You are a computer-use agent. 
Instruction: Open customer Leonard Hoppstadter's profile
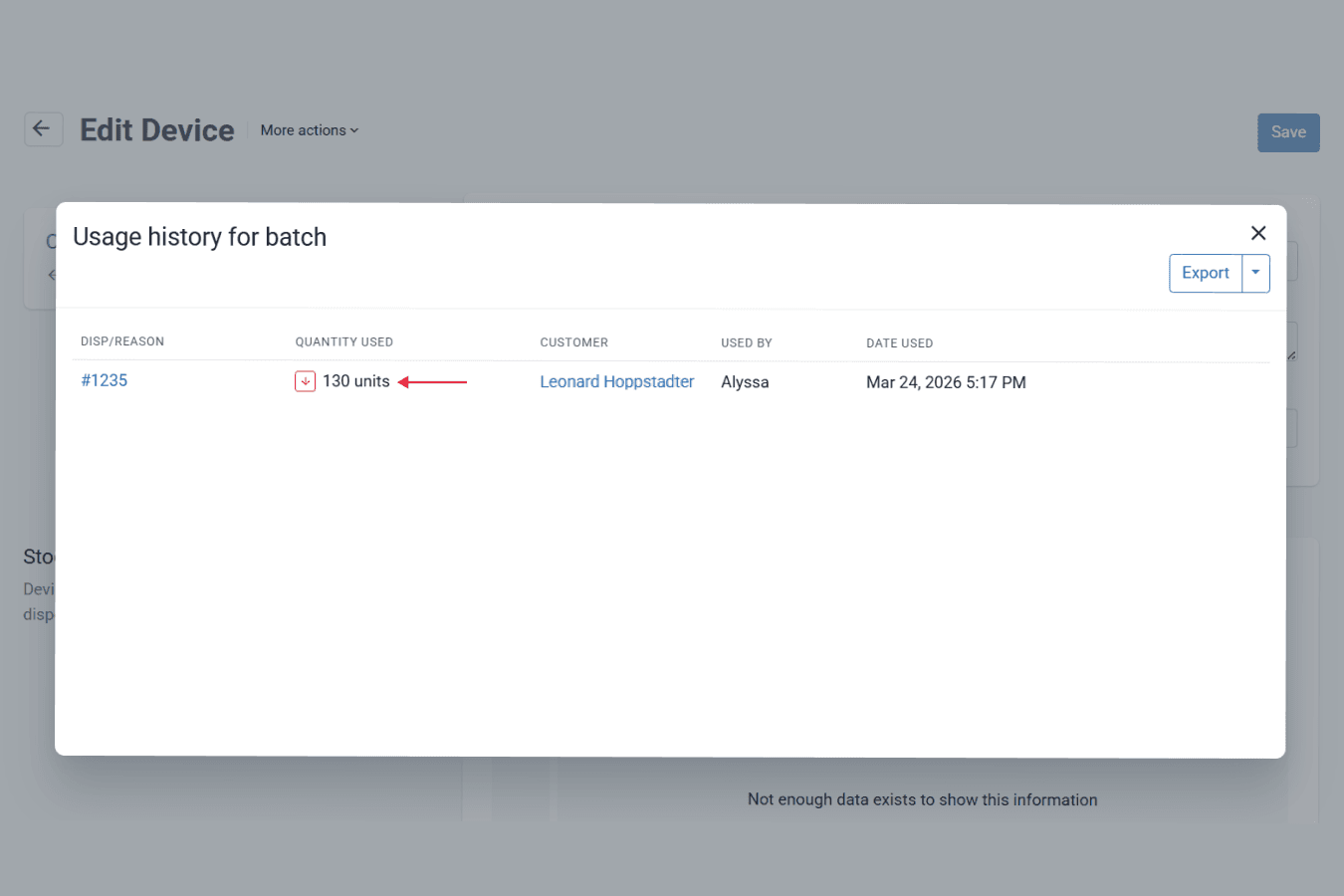point(616,382)
